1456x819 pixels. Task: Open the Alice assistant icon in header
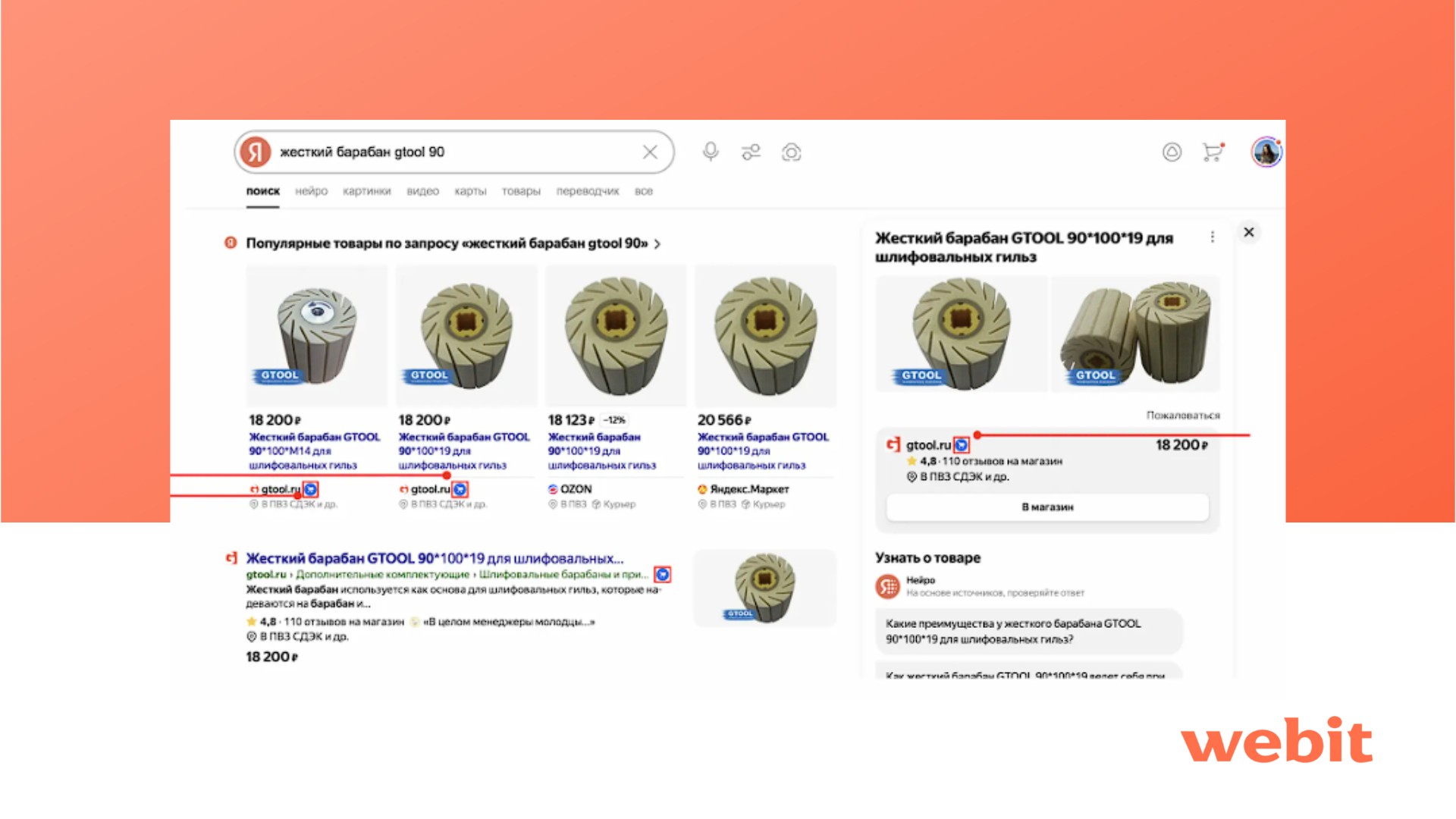(1172, 152)
